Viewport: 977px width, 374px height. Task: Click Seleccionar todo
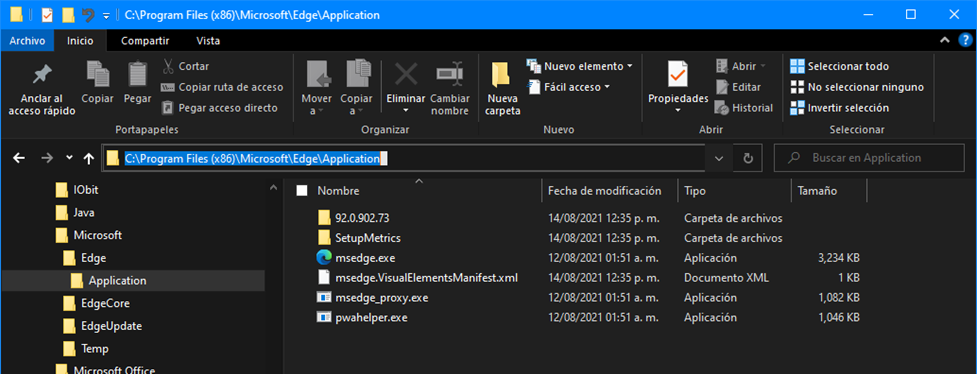839,66
